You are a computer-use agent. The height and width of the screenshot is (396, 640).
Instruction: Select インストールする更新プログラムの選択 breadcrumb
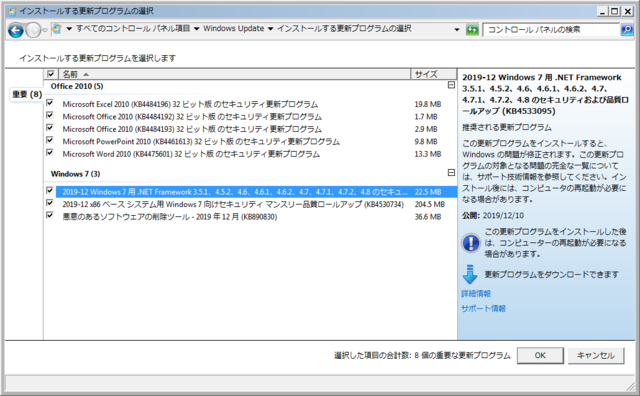tap(344, 29)
